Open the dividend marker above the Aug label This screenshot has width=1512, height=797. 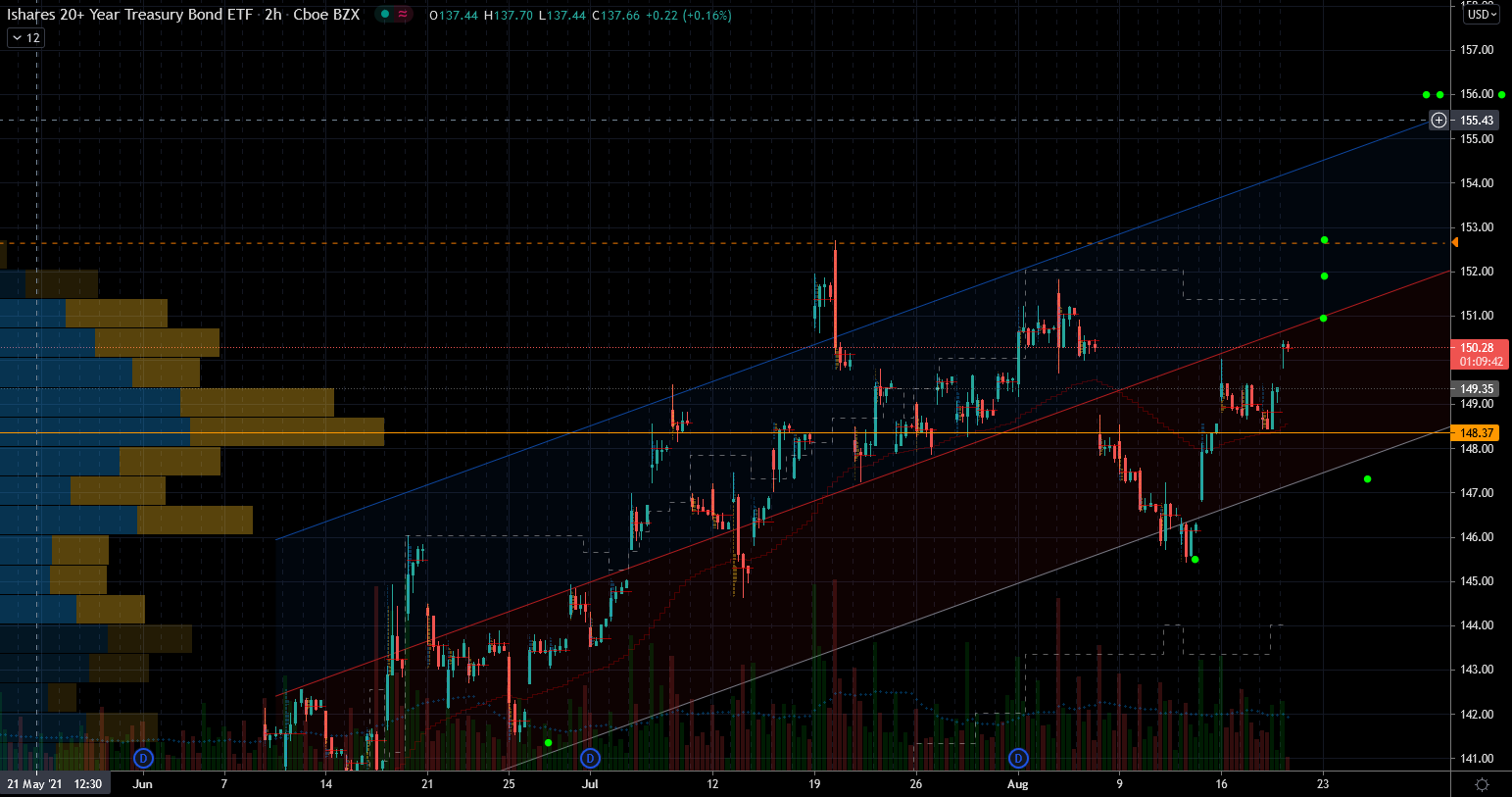click(1018, 758)
